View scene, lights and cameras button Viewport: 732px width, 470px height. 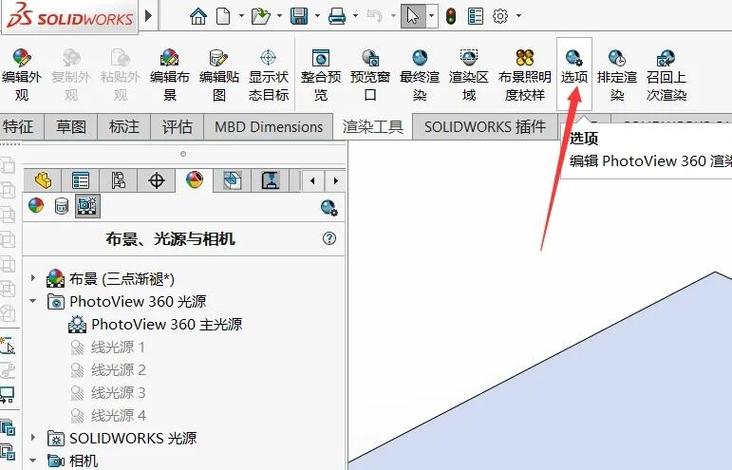click(87, 205)
